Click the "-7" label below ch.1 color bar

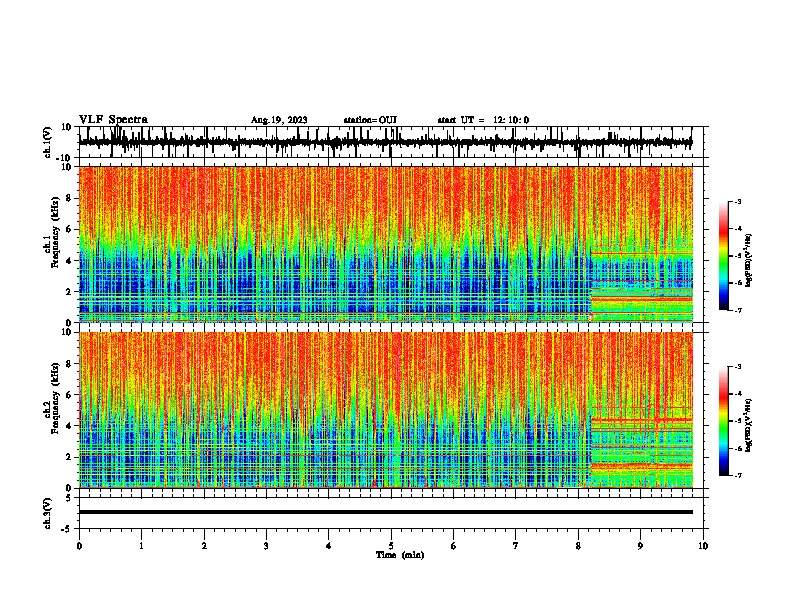click(x=738, y=310)
